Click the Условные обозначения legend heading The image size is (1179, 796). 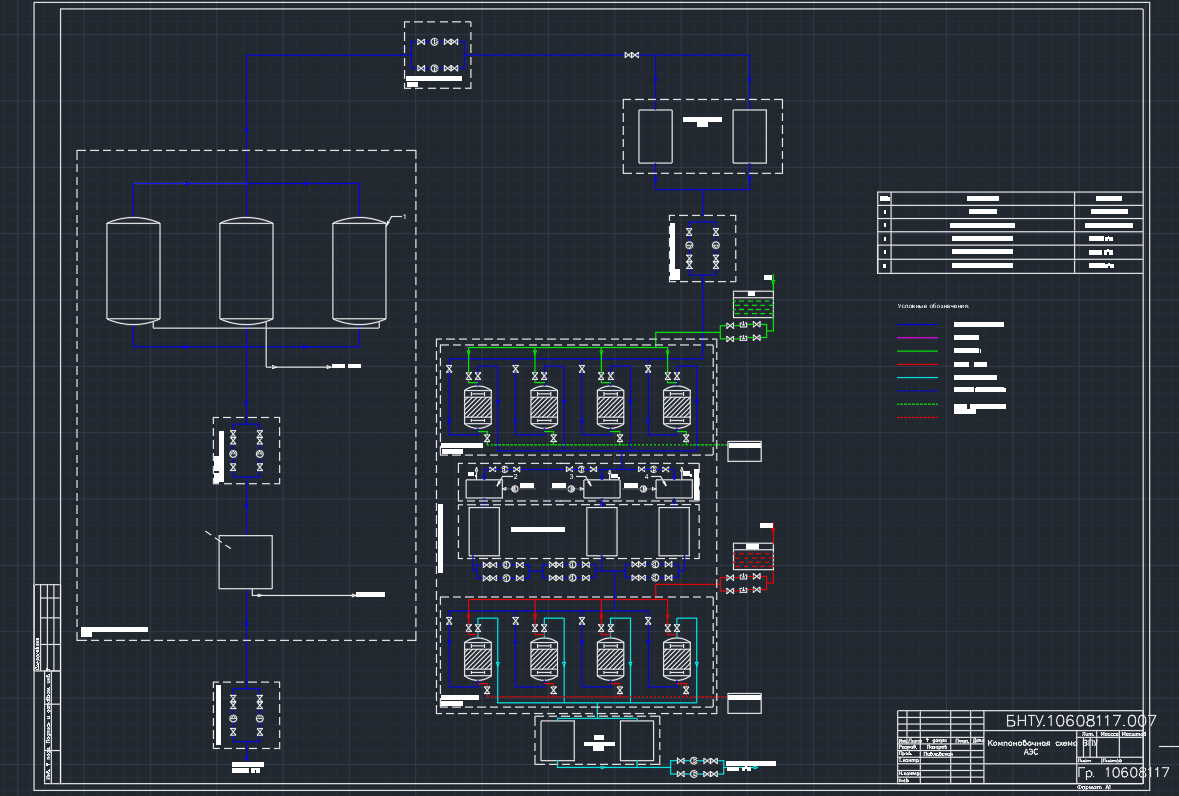pyautogui.click(x=932, y=306)
